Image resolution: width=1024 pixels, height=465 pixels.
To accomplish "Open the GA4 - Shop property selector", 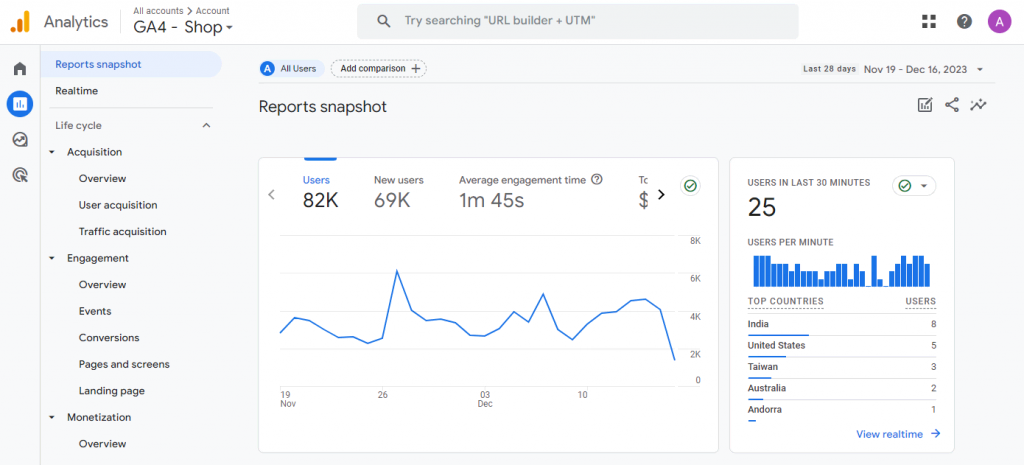I will (x=183, y=28).
